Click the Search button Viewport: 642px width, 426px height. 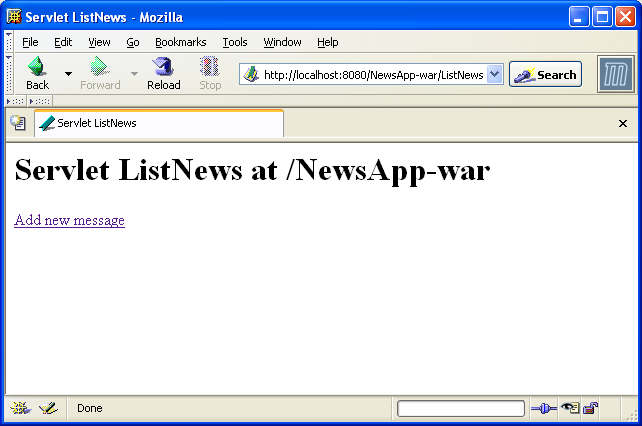click(x=545, y=74)
